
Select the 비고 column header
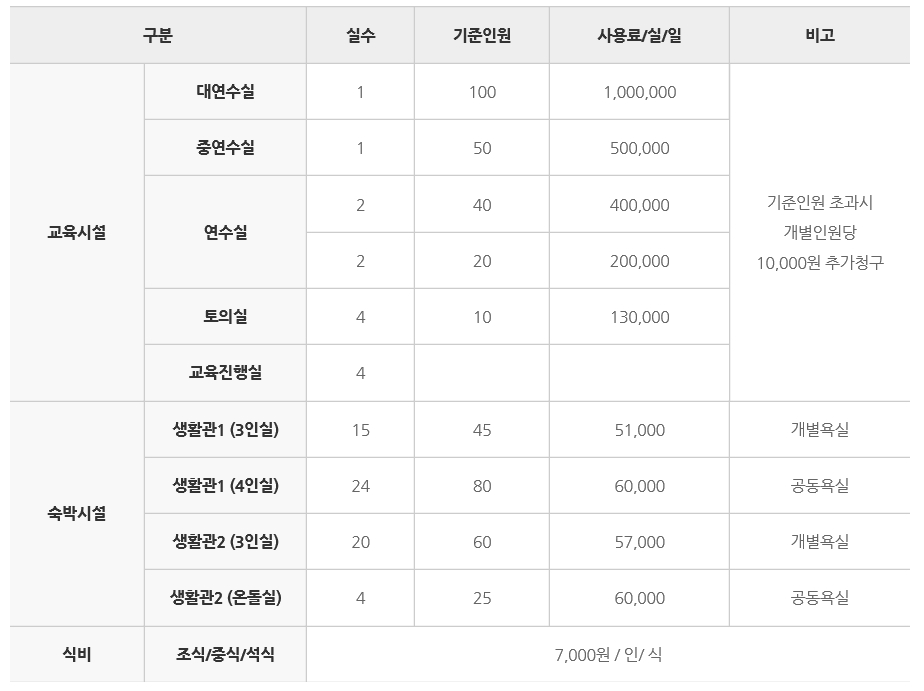820,35
